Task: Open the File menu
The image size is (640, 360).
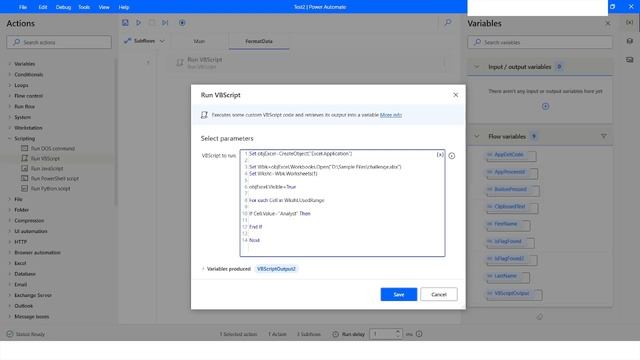Action: click(x=23, y=7)
